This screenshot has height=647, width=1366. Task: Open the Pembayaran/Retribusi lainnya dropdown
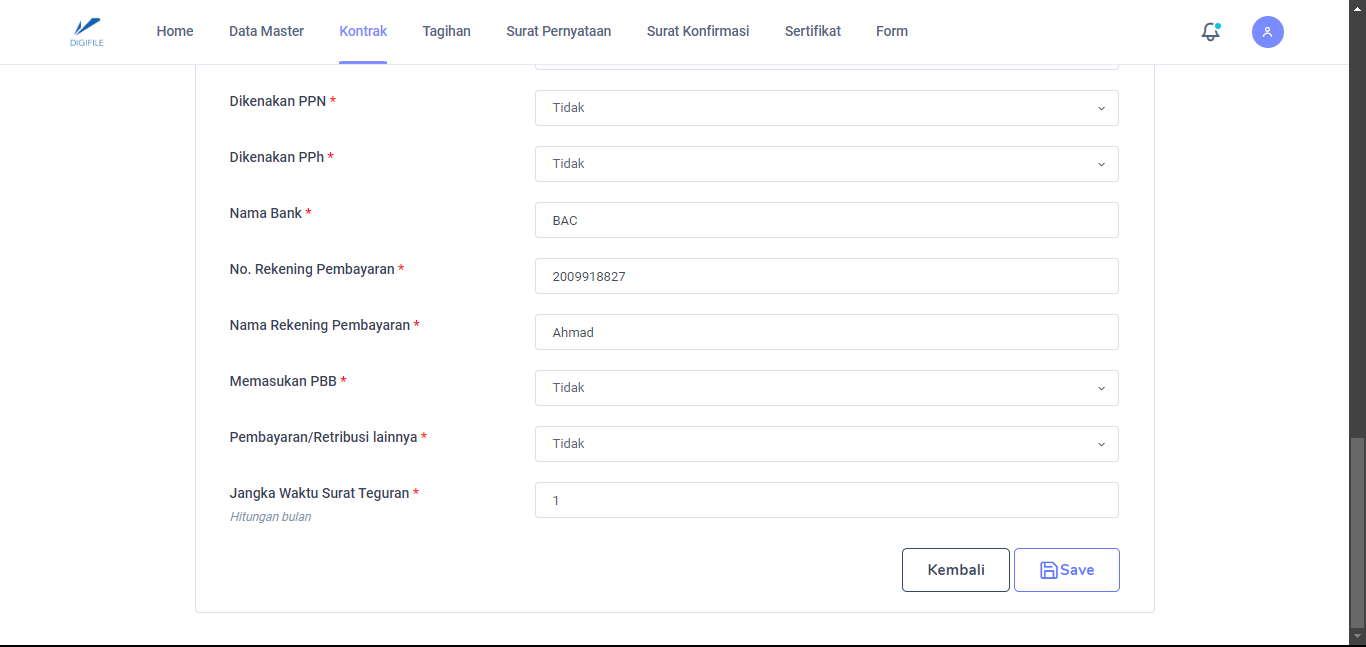tap(826, 444)
